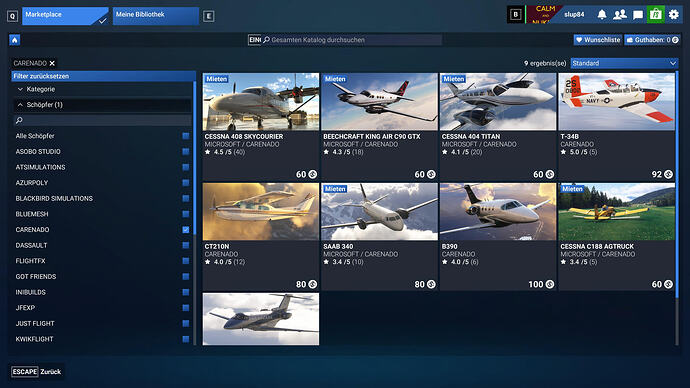Remove the CARENADO filter tag
The image size is (690, 388).
point(52,63)
